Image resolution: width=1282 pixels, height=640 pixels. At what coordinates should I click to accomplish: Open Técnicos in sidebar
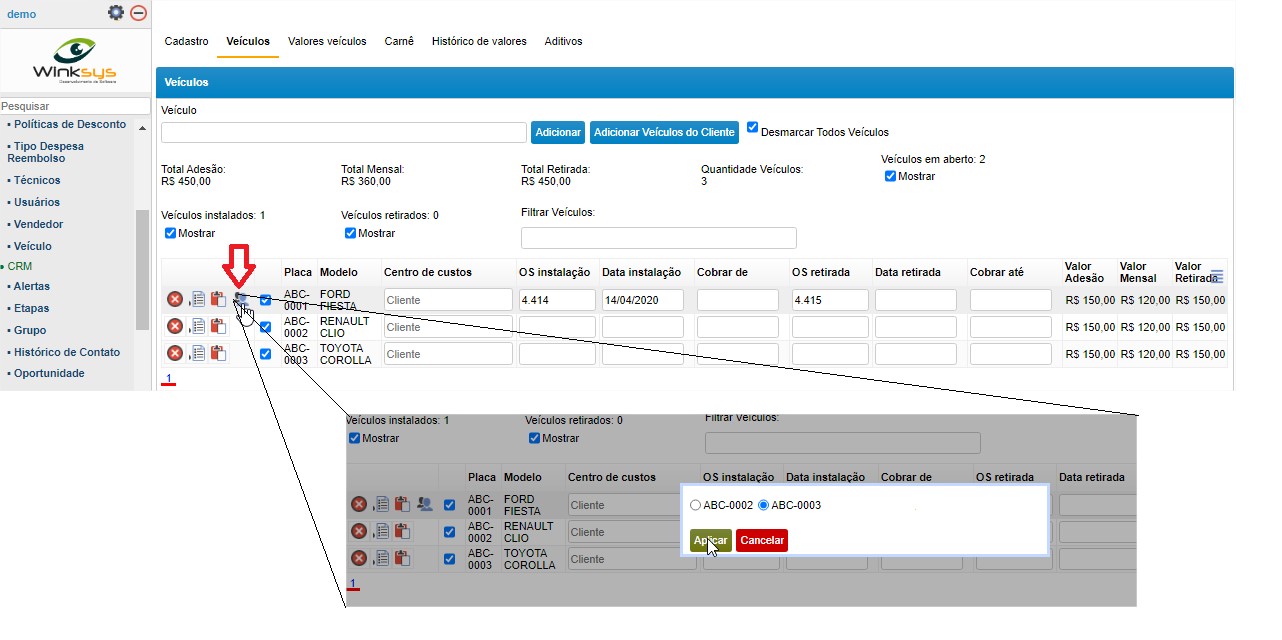[x=37, y=180]
